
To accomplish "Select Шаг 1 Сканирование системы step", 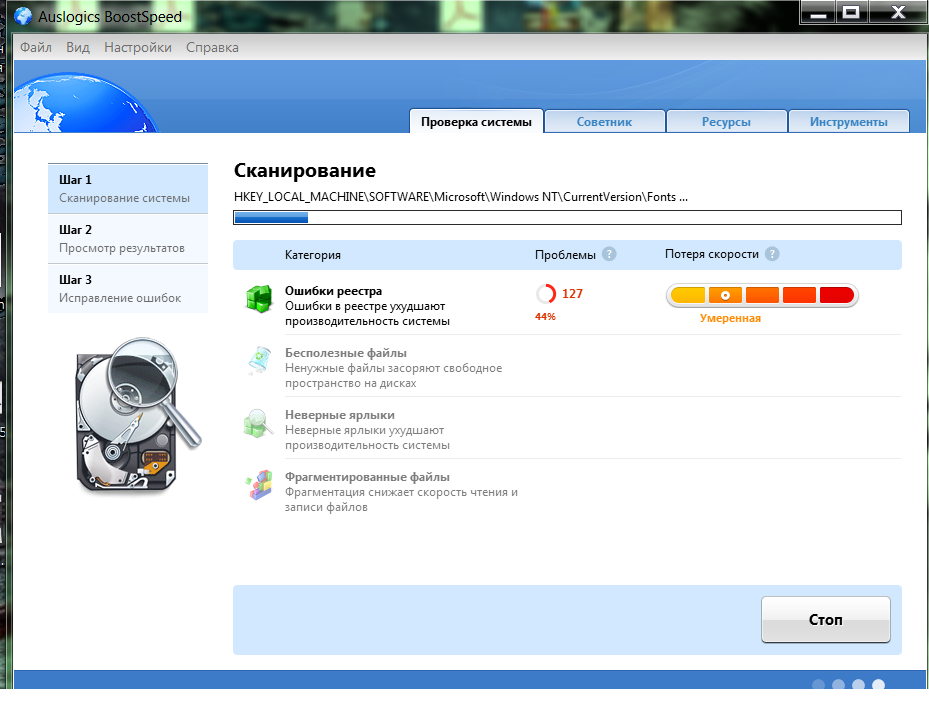I will coord(128,188).
